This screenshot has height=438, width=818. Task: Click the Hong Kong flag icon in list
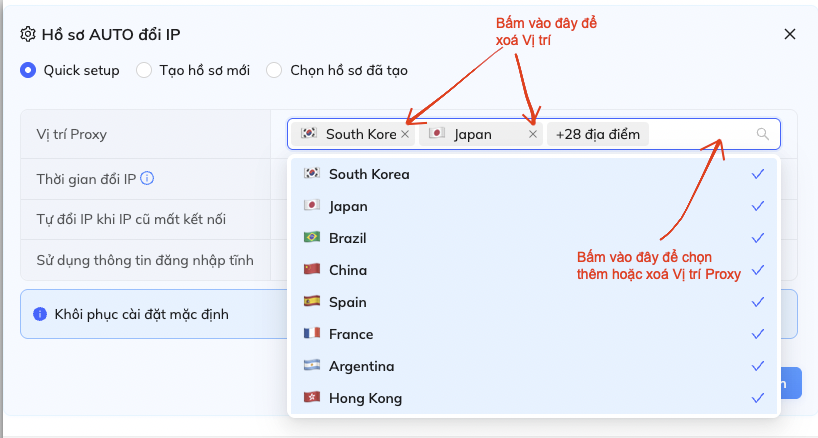pyautogui.click(x=311, y=398)
